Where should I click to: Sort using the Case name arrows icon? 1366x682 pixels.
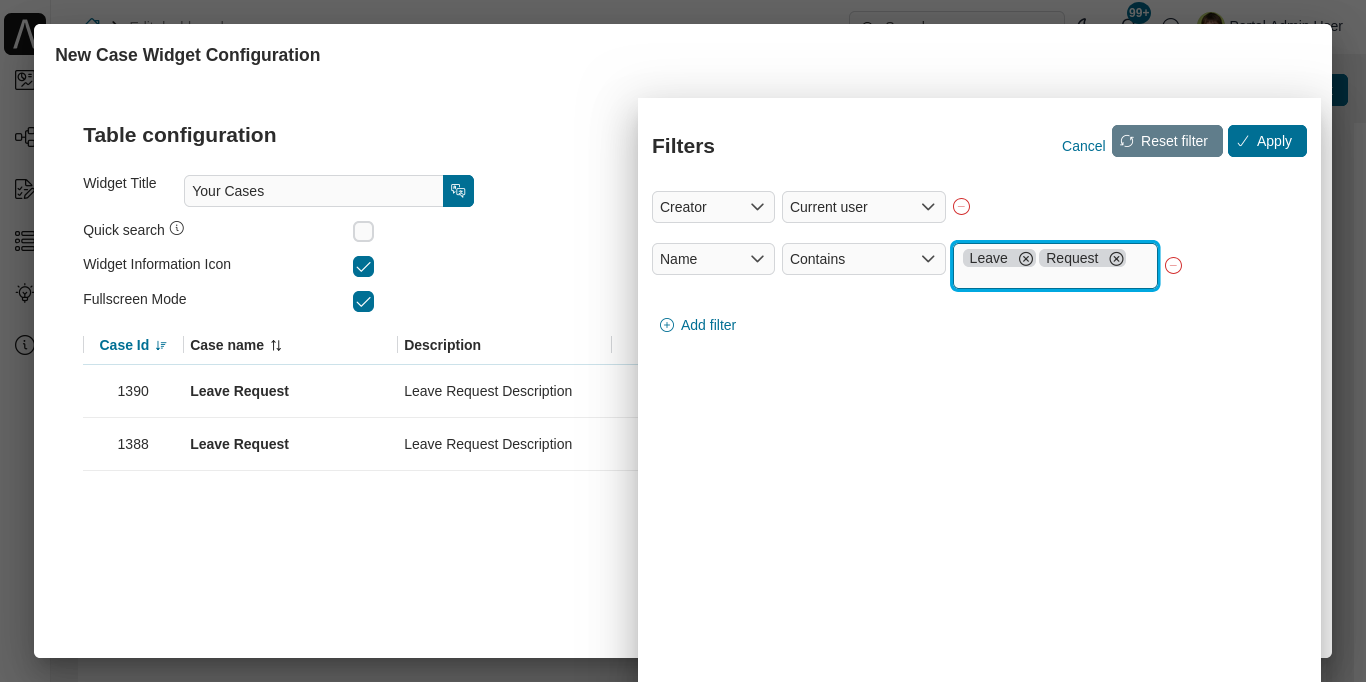tap(276, 345)
